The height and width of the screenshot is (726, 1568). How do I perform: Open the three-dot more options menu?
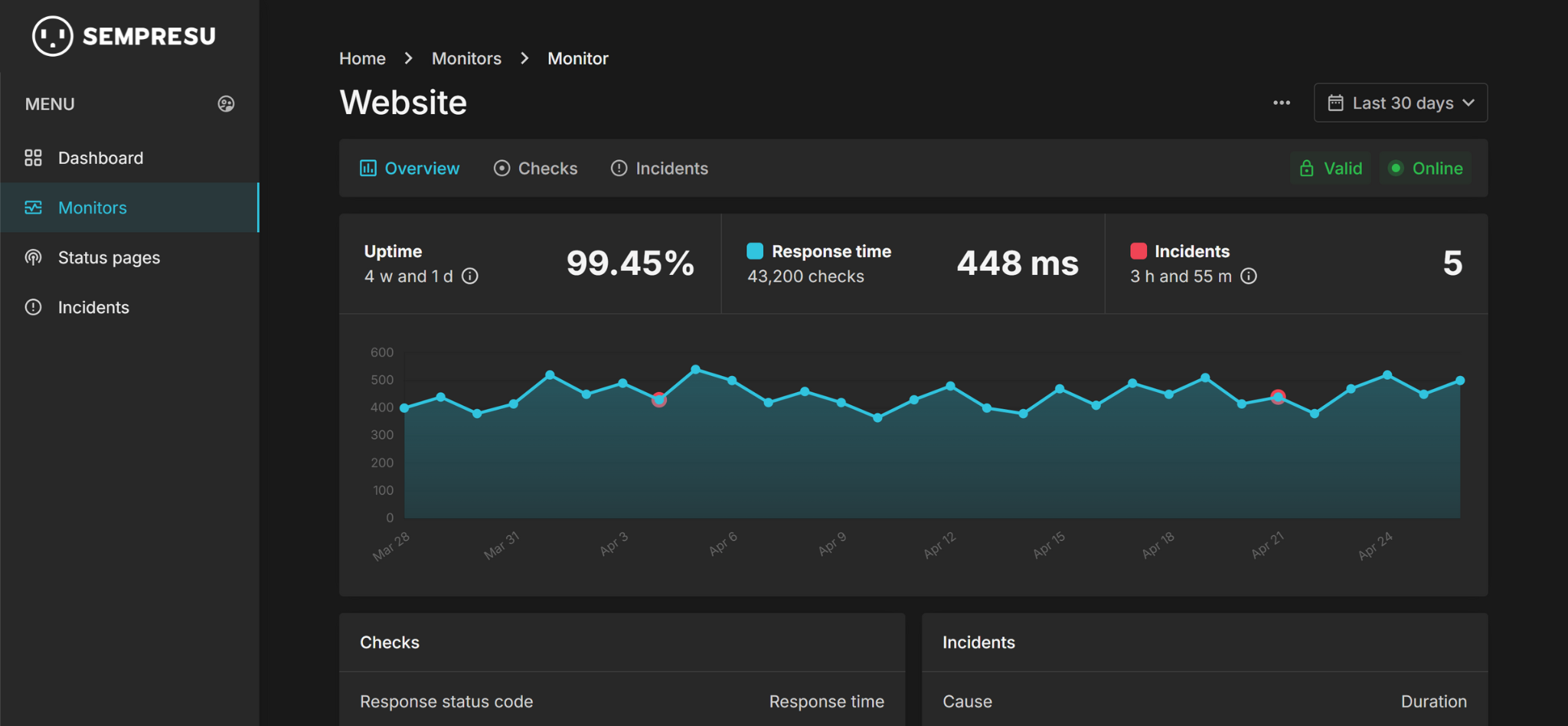click(x=1282, y=103)
